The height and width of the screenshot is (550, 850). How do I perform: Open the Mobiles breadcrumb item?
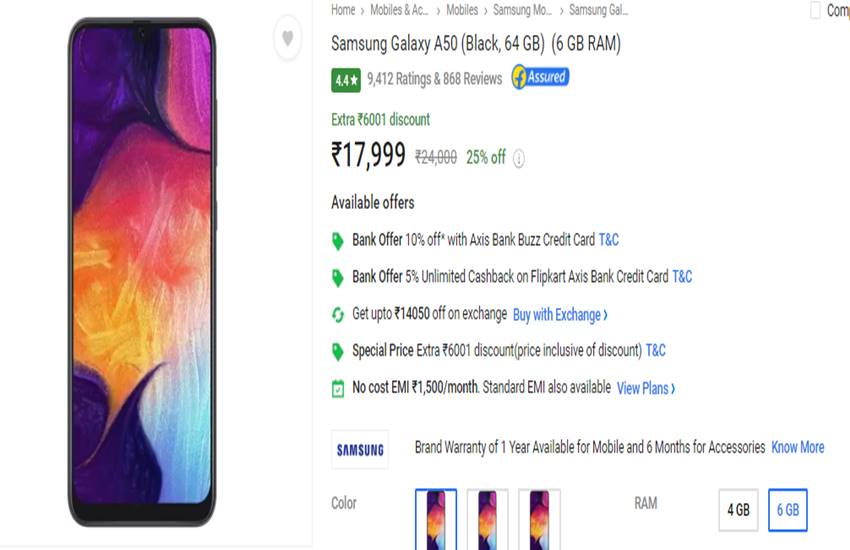point(462,10)
